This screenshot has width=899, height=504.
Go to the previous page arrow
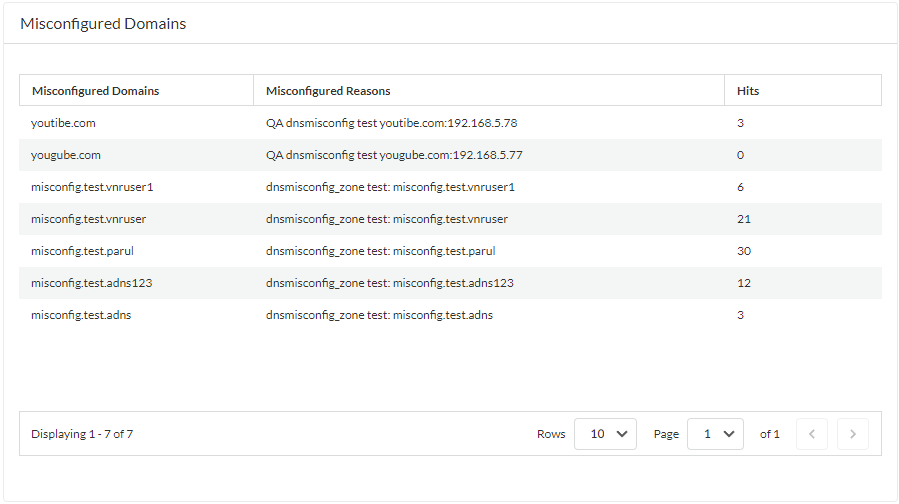coord(812,434)
